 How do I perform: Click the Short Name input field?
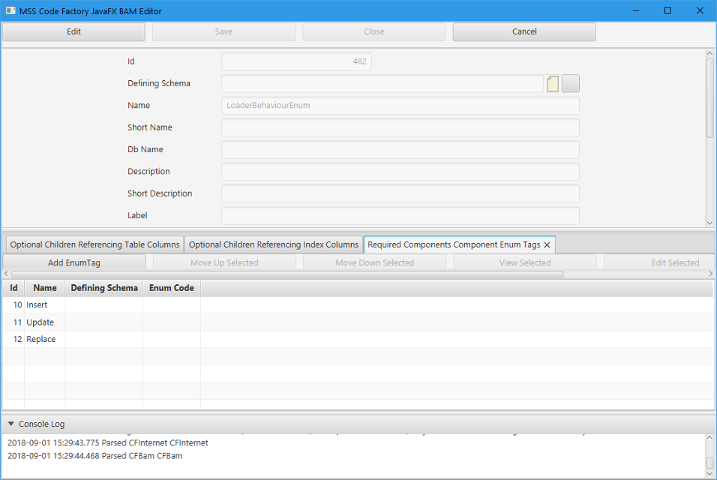[400, 128]
